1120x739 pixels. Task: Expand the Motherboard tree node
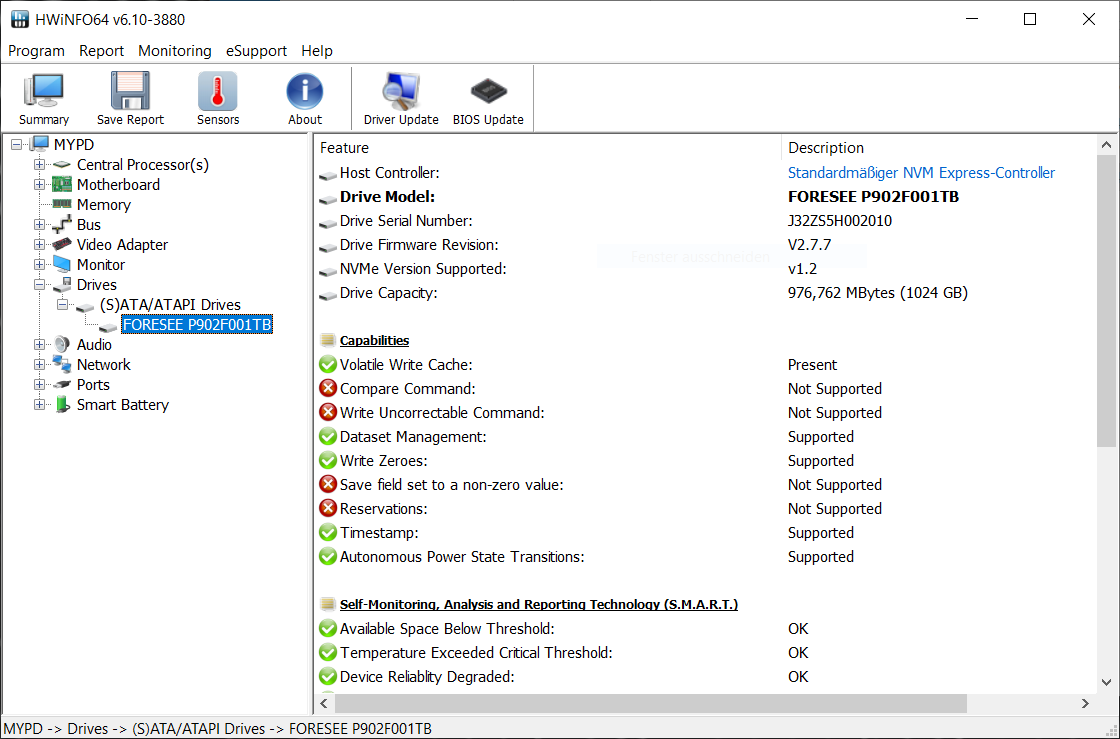(x=39, y=185)
